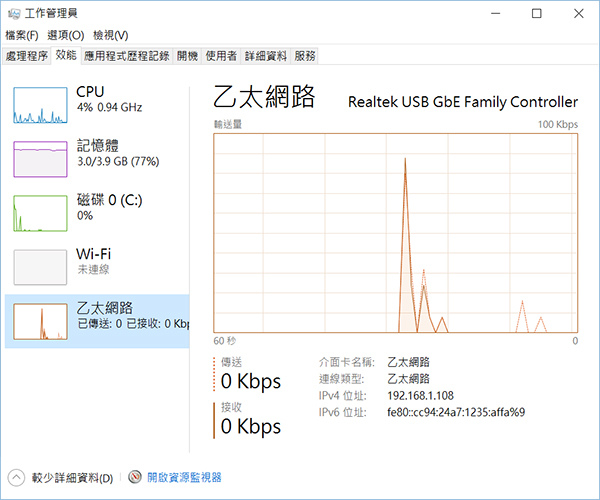
Task: Select the 乙太網路 sidebar graph thumbnail
Action: [x=40, y=320]
